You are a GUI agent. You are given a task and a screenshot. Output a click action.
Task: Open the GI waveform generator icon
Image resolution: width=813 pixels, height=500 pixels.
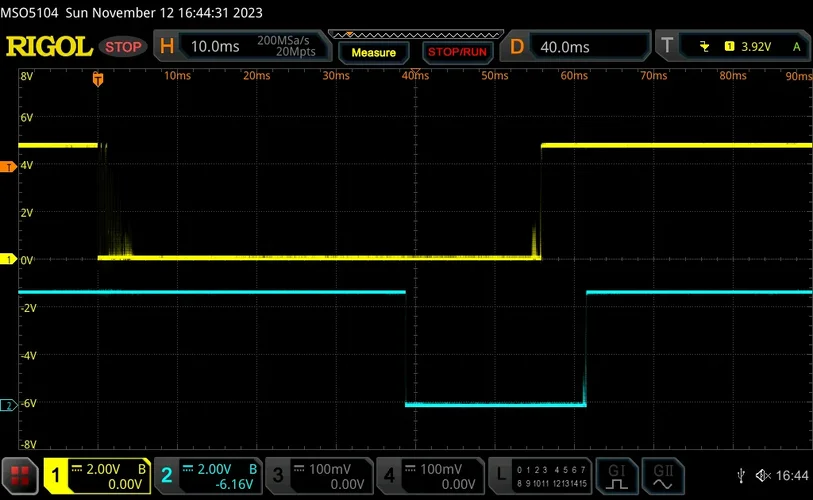[x=616, y=475]
